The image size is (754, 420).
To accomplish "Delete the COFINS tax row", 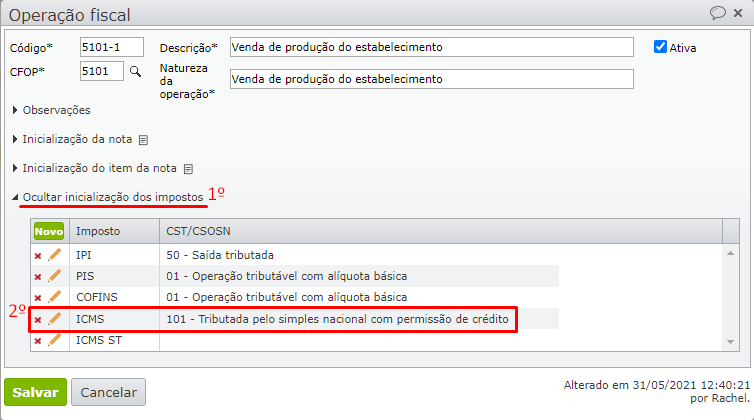I will (x=38, y=298).
